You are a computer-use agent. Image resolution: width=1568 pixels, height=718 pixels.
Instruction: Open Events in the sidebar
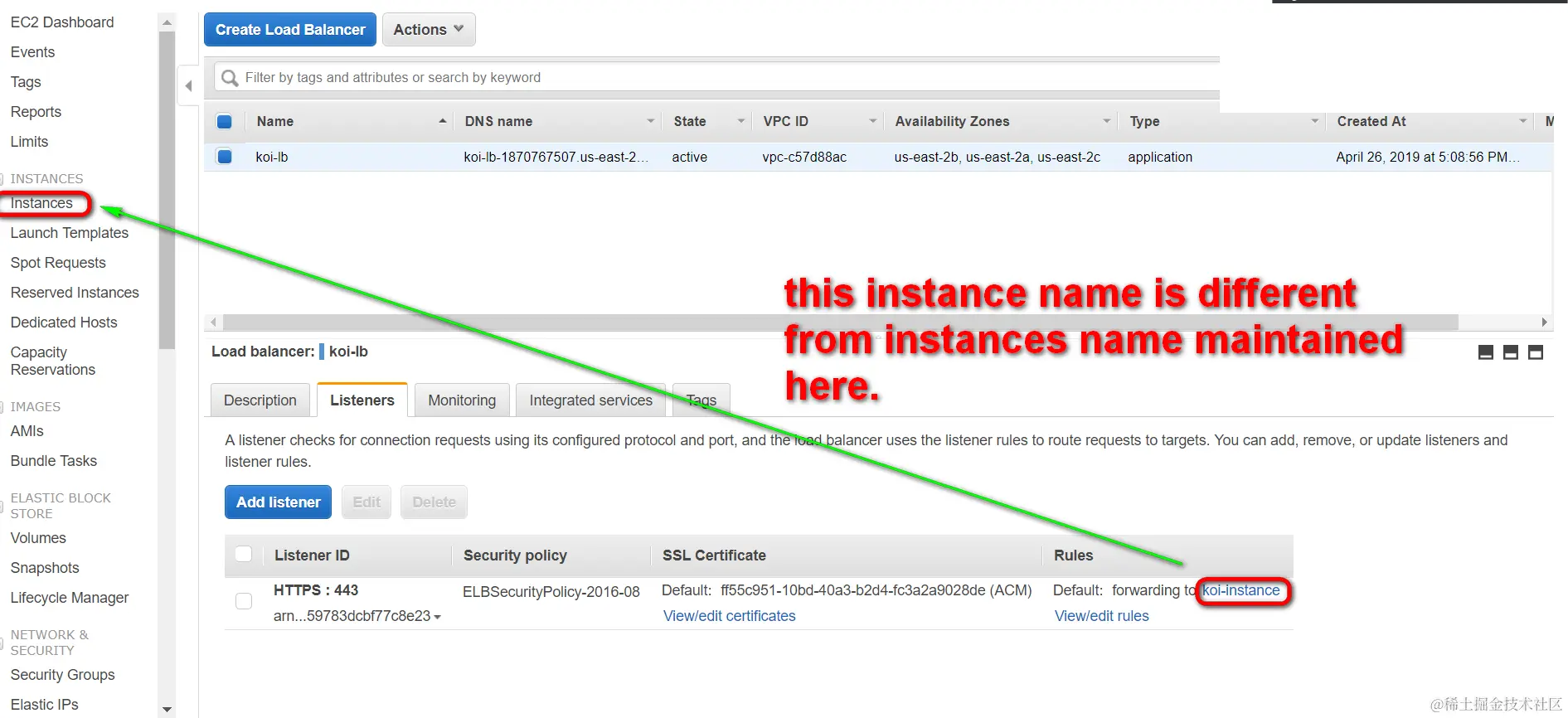click(x=32, y=52)
